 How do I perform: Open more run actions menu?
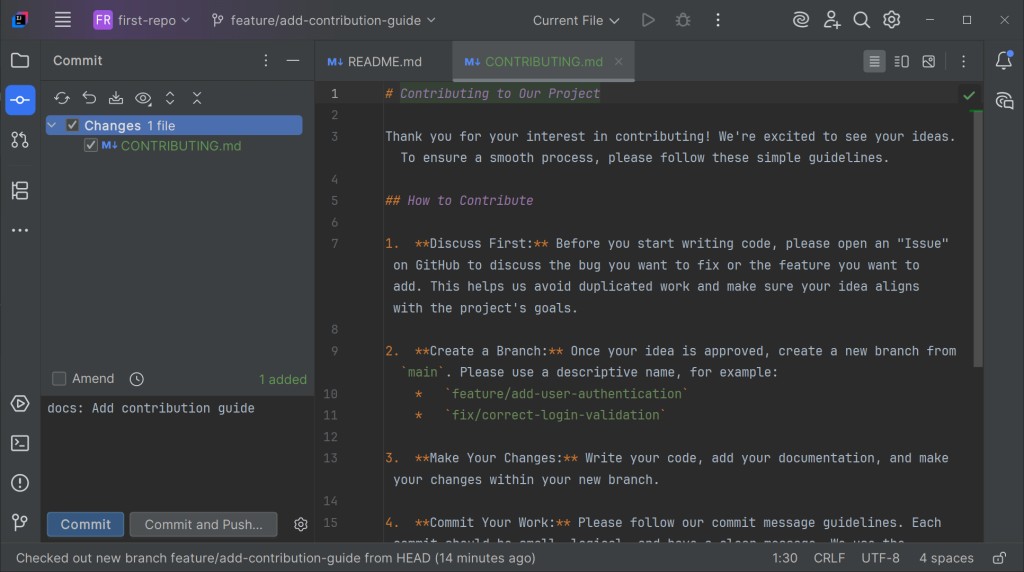tap(718, 20)
